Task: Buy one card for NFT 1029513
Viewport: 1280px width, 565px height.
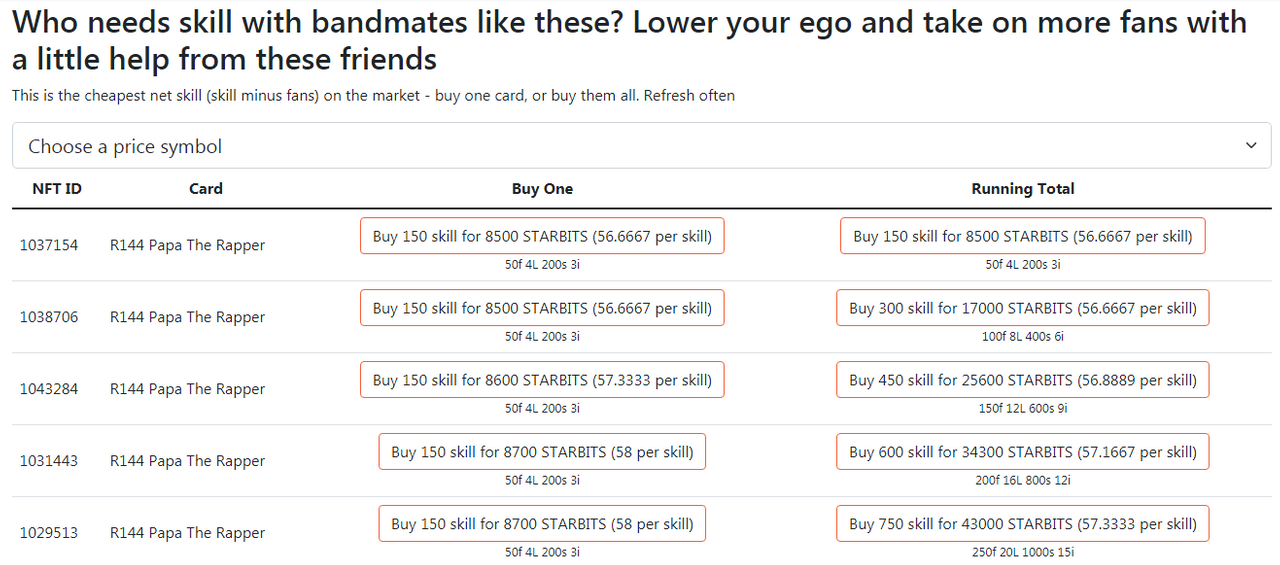Action: pos(542,524)
